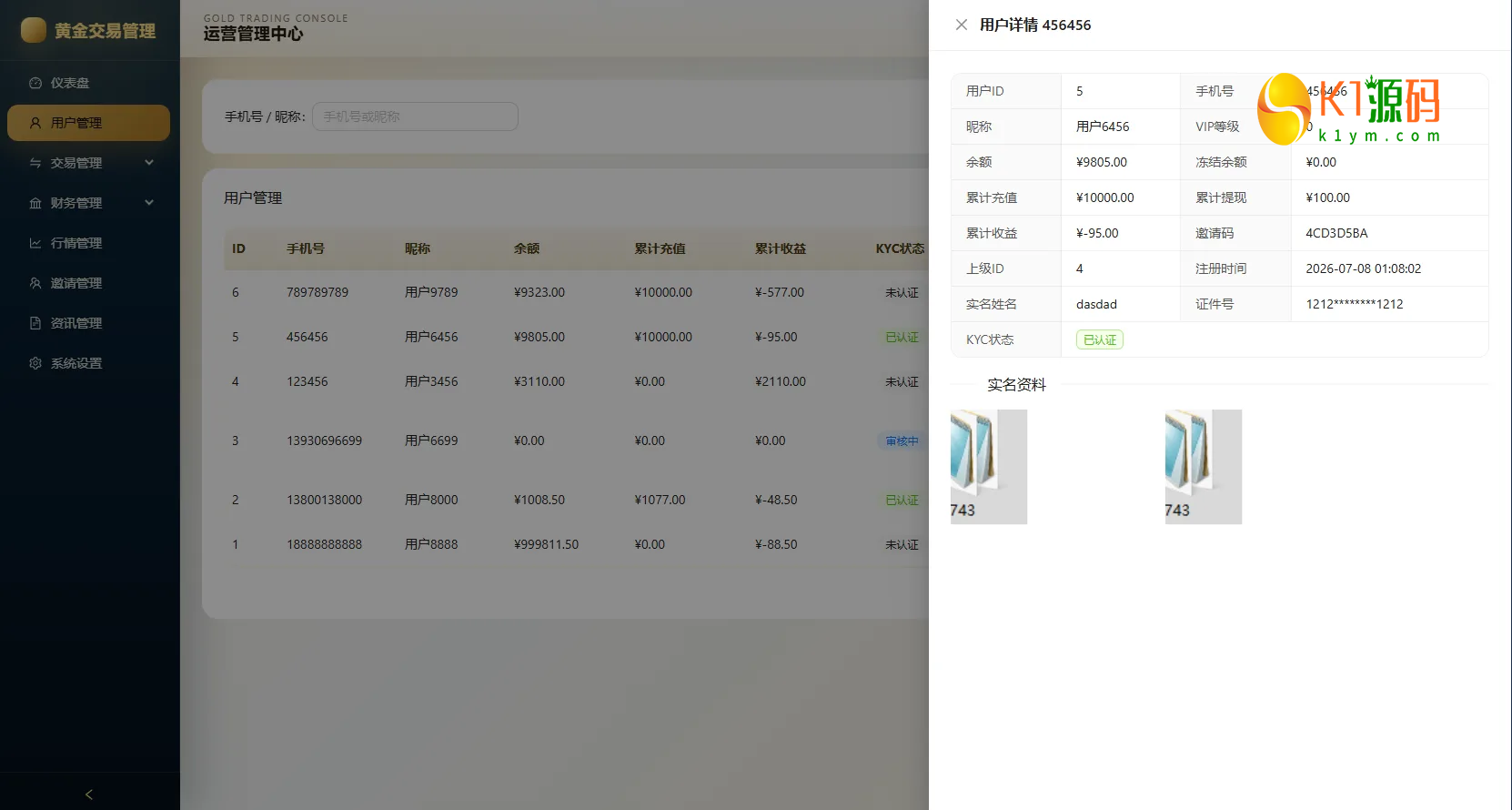Select the 用户管理 menu item
This screenshot has width=1512, height=810.
[88, 123]
